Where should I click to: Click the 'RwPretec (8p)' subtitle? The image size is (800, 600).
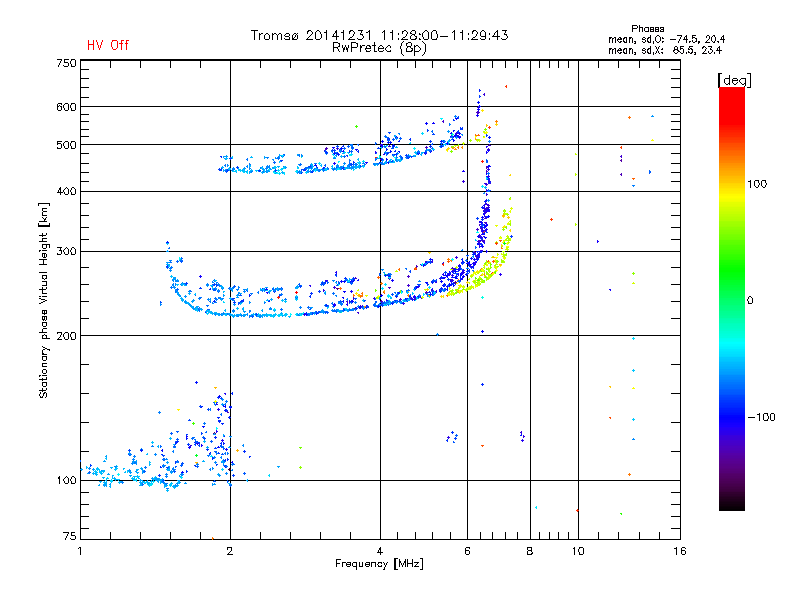379,48
